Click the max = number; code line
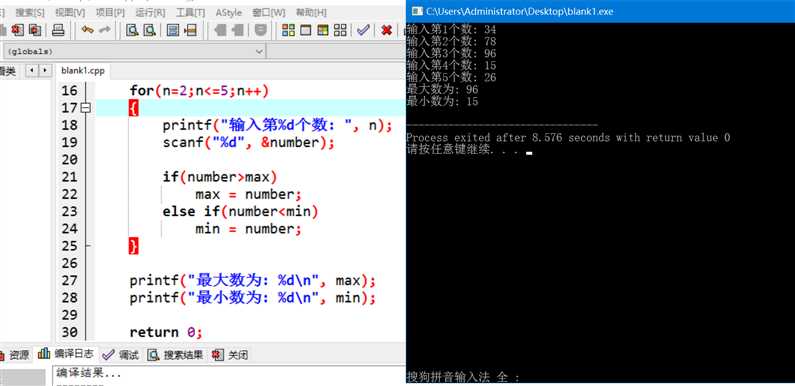The image size is (795, 386). pyautogui.click(x=248, y=194)
